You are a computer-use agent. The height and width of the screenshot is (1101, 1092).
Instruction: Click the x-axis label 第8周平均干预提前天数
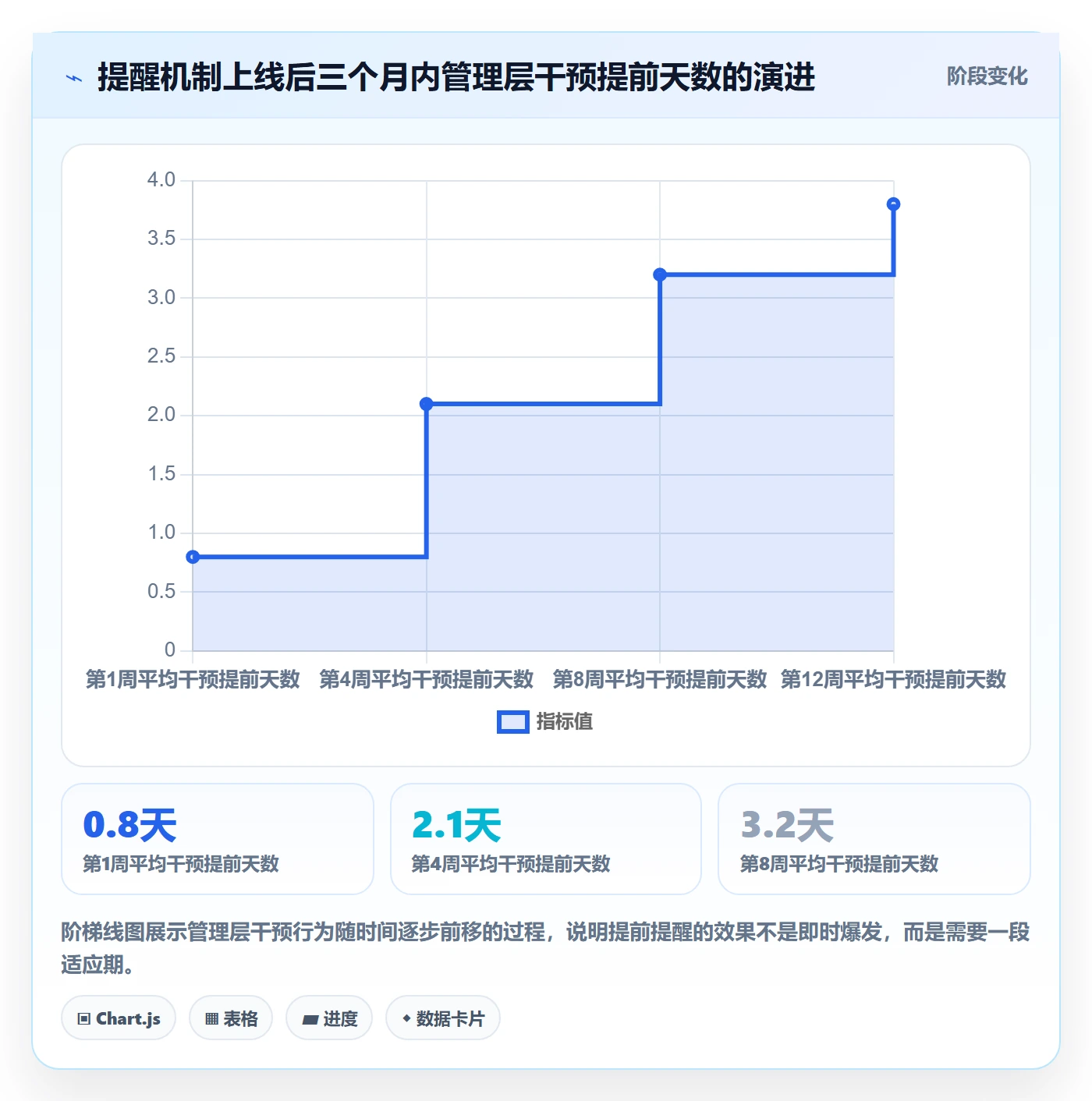tap(660, 680)
